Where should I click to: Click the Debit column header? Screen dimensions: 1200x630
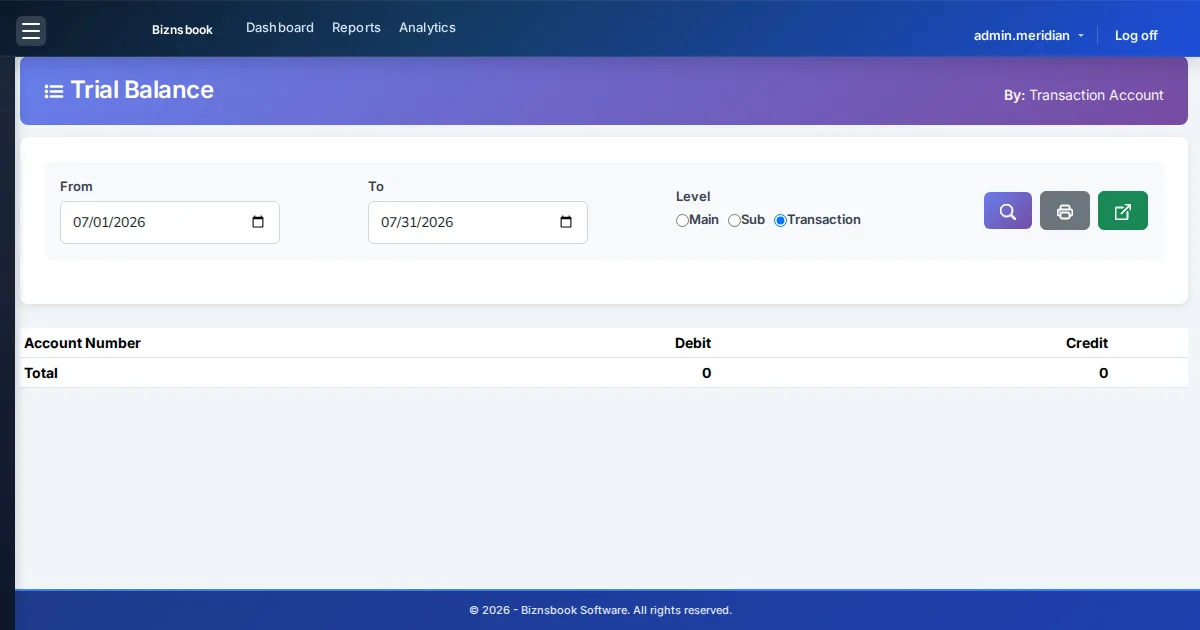click(x=693, y=343)
